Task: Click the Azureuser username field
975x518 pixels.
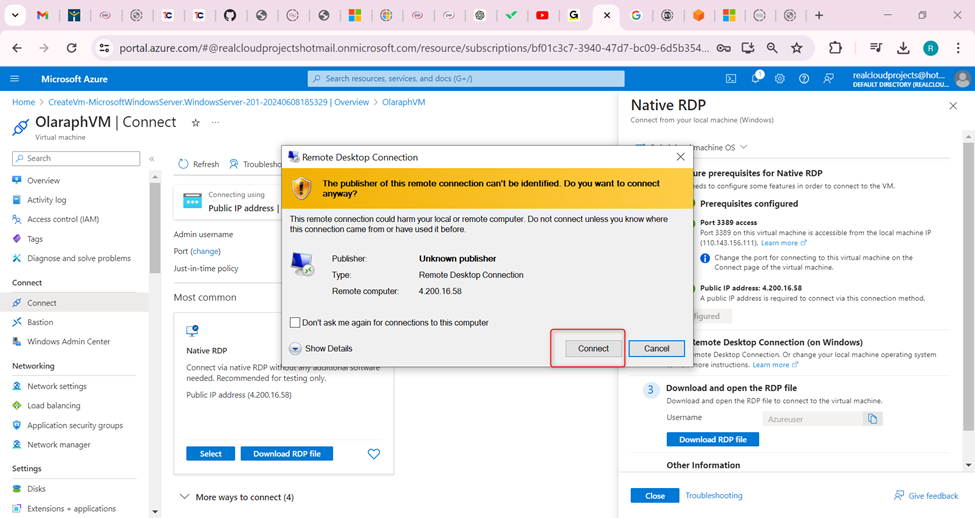Action: click(813, 419)
